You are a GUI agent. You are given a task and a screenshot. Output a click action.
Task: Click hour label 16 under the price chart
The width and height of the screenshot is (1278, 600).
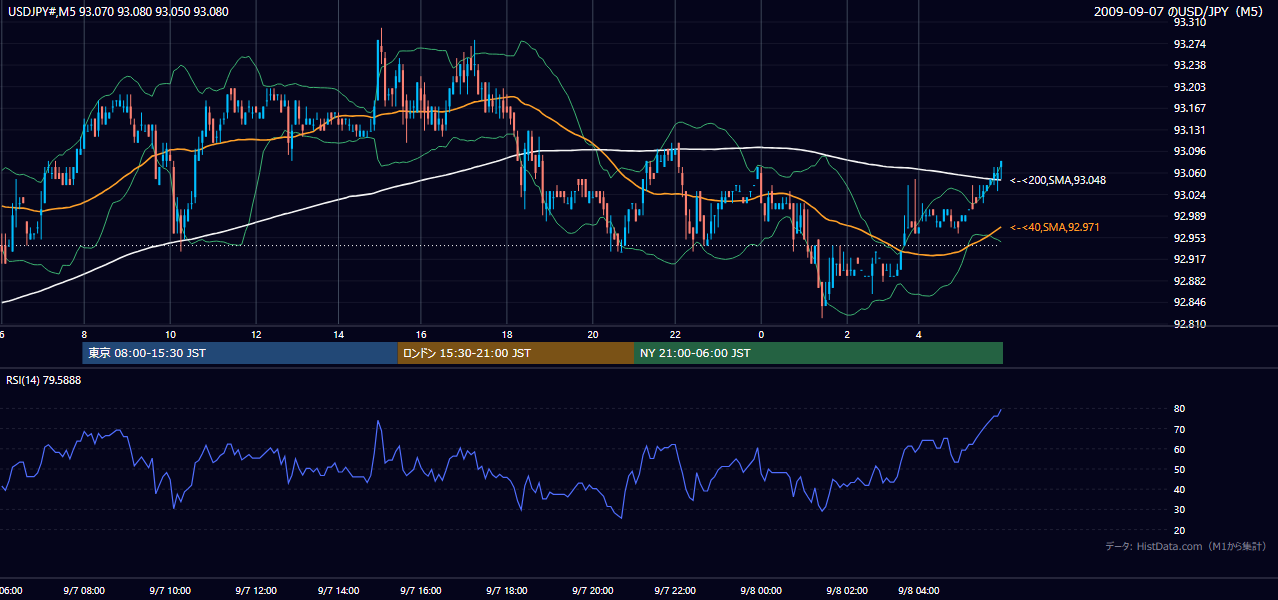click(x=421, y=335)
